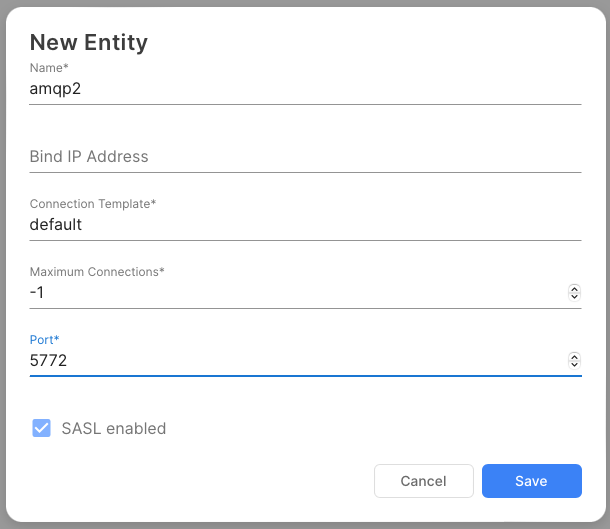
Task: Click the blue "Port*" label
Action: pyautogui.click(x=45, y=340)
